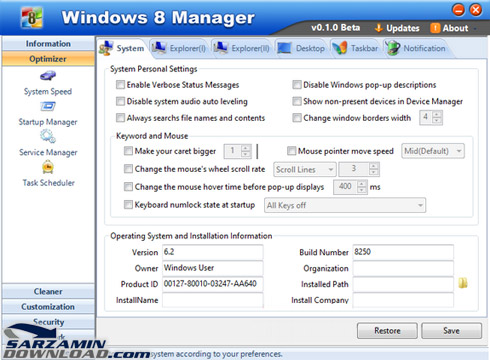This screenshot has height=360, width=490.
Task: Open the Scroll Lines dropdown
Action: tap(304, 169)
